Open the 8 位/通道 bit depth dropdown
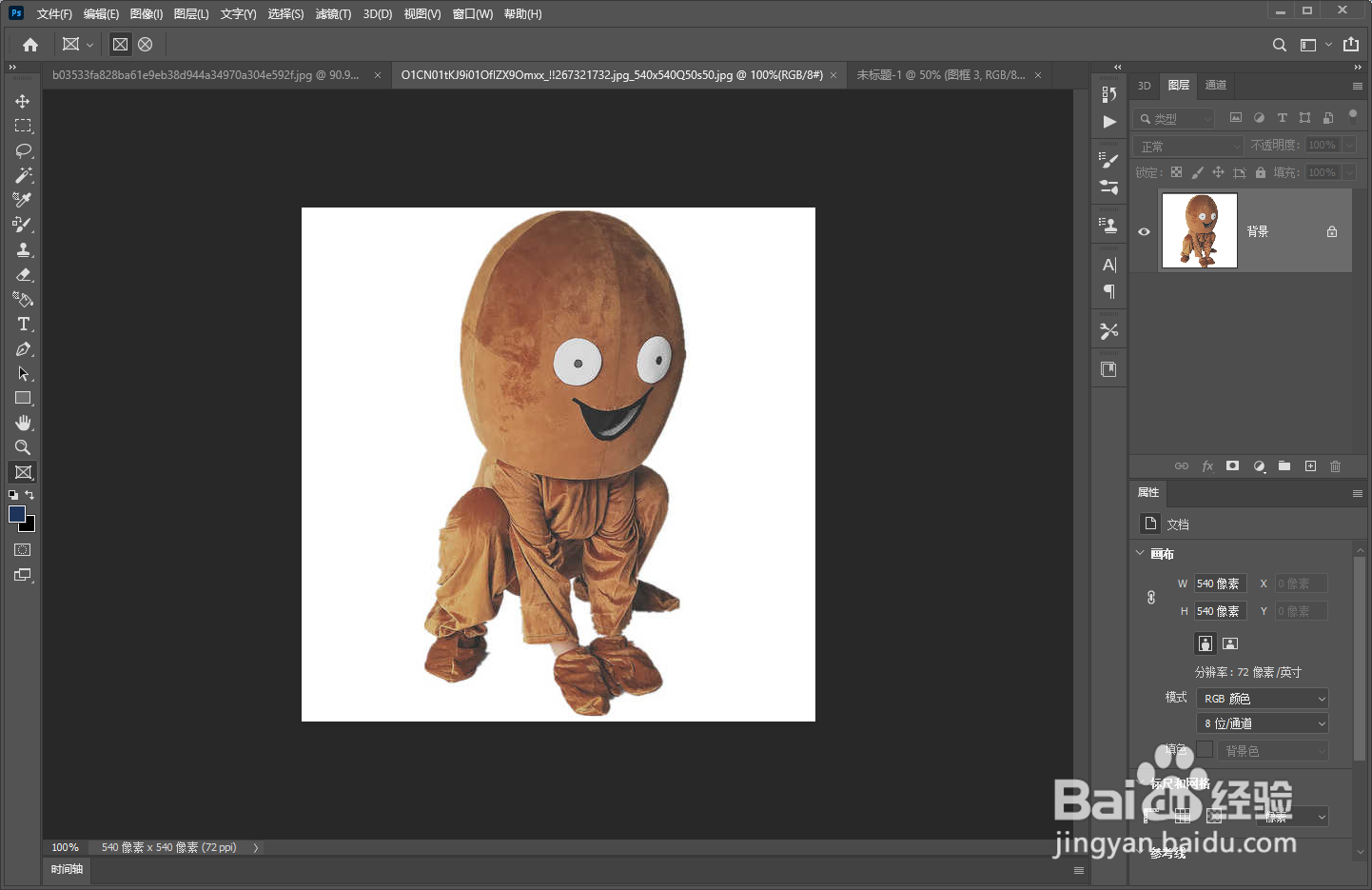1372x890 pixels. (1262, 724)
